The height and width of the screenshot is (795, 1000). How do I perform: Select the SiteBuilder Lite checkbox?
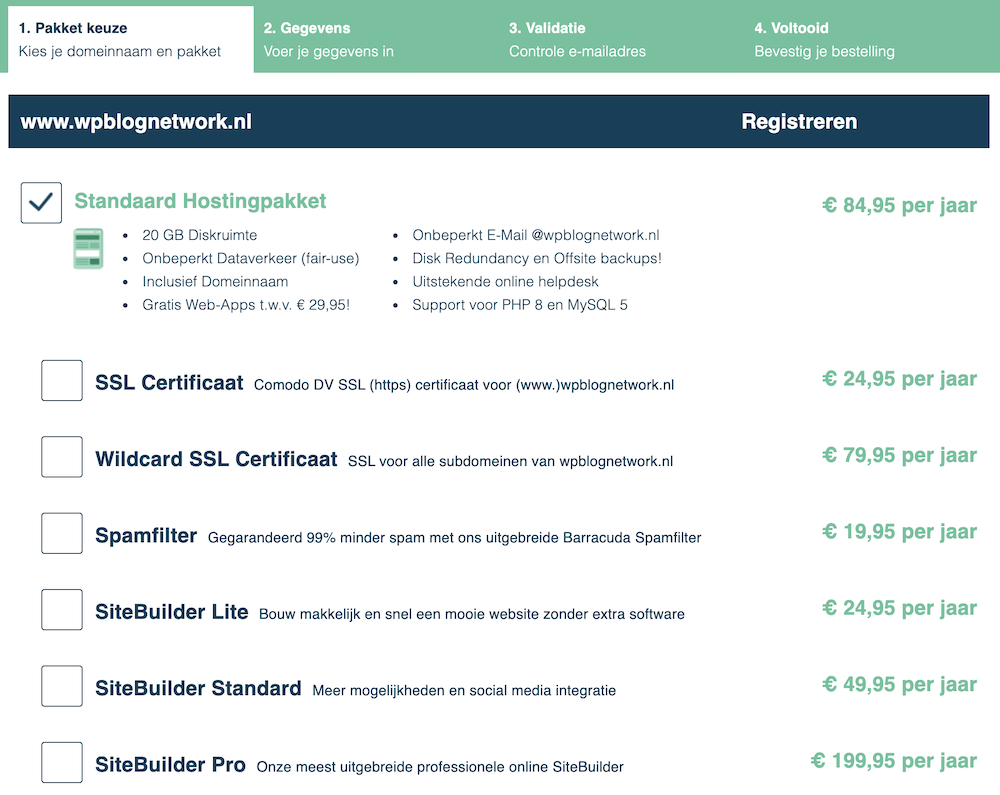pyautogui.click(x=61, y=609)
